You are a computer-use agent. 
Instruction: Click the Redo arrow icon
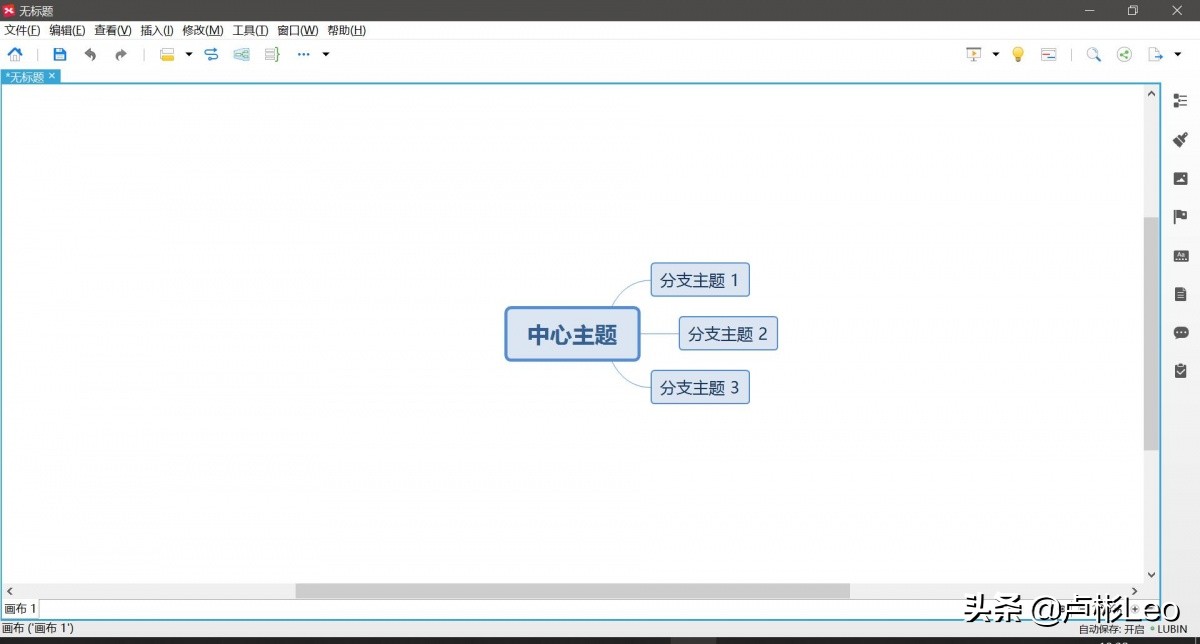120,54
